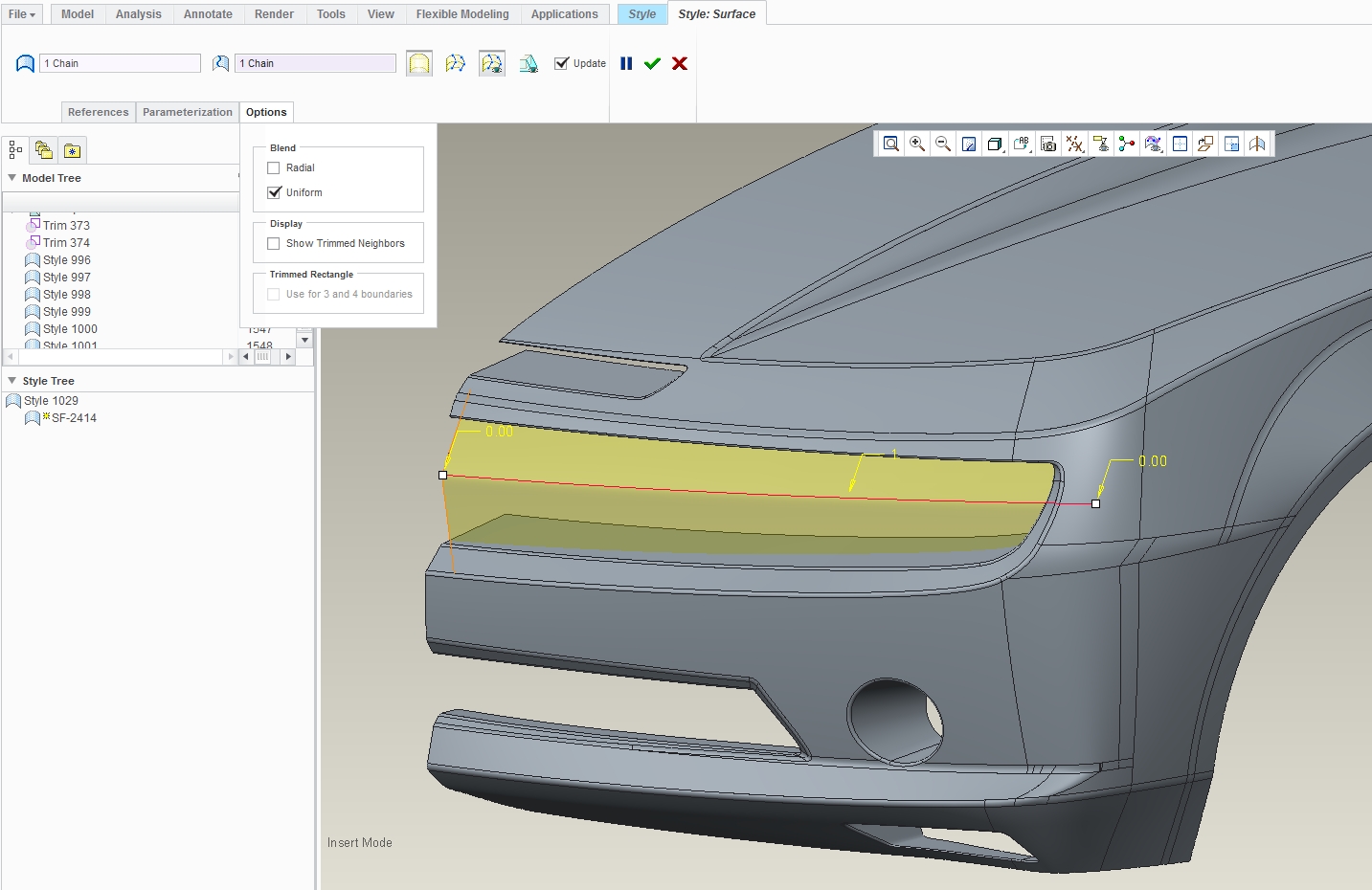Select Style 1029 in Style Tree

pos(42,401)
